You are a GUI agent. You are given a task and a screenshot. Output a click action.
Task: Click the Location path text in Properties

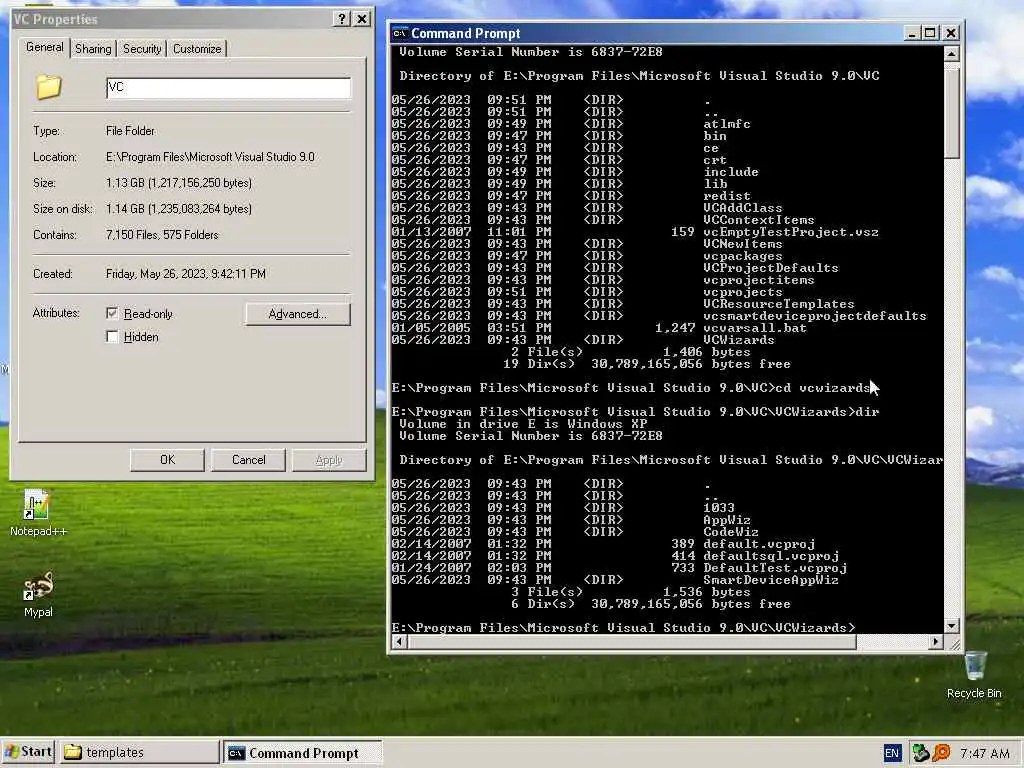[210, 157]
